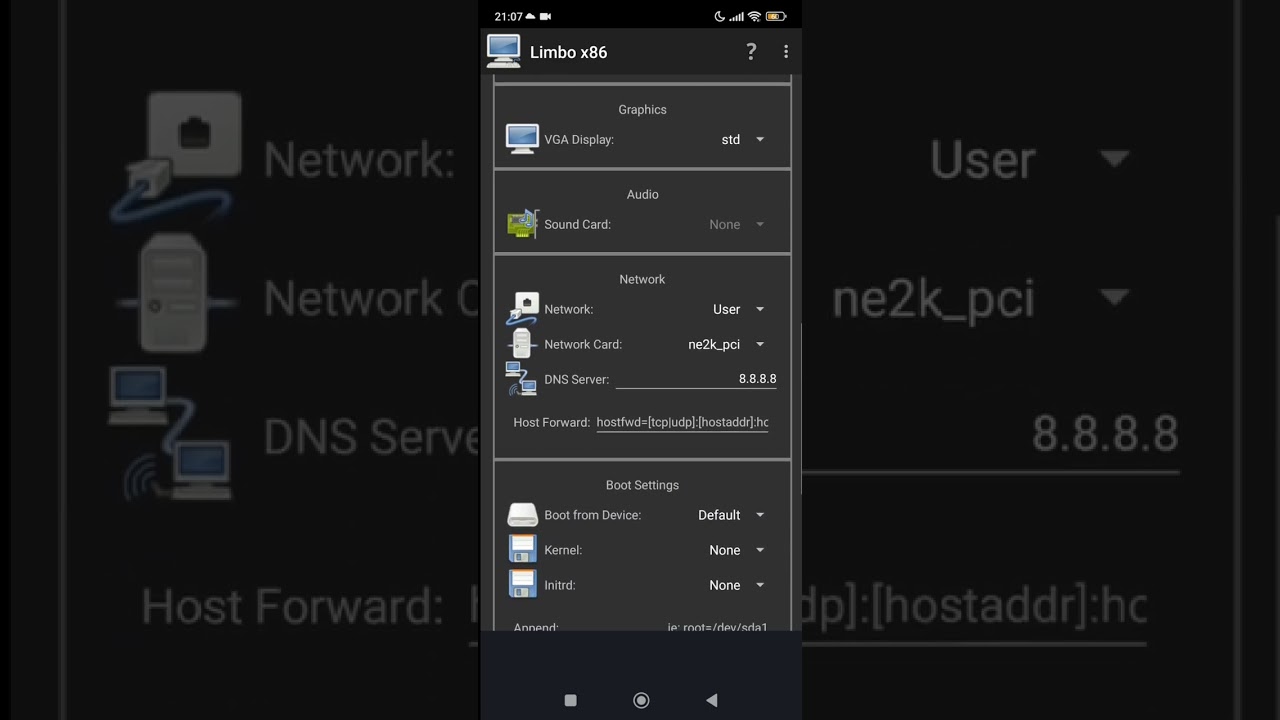The image size is (1280, 720).
Task: Tap the Limbo x86 computer logo icon
Action: (x=503, y=51)
